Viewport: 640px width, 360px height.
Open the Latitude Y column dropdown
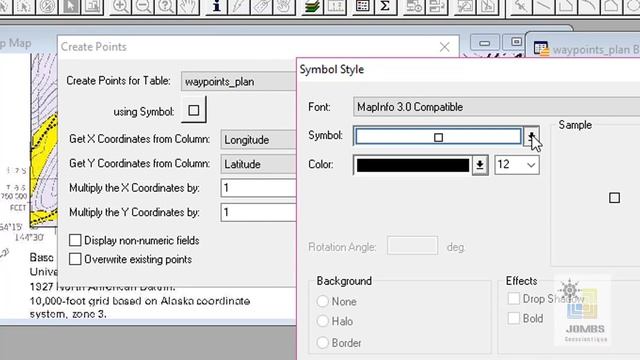click(x=258, y=164)
